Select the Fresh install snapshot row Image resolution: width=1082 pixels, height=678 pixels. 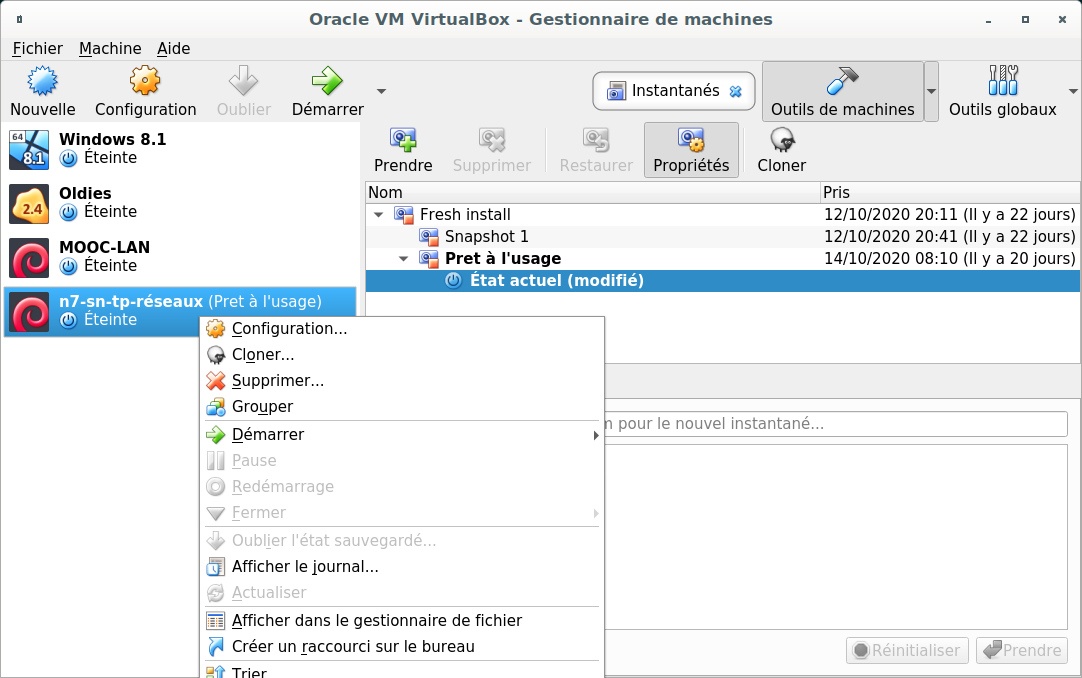point(722,215)
